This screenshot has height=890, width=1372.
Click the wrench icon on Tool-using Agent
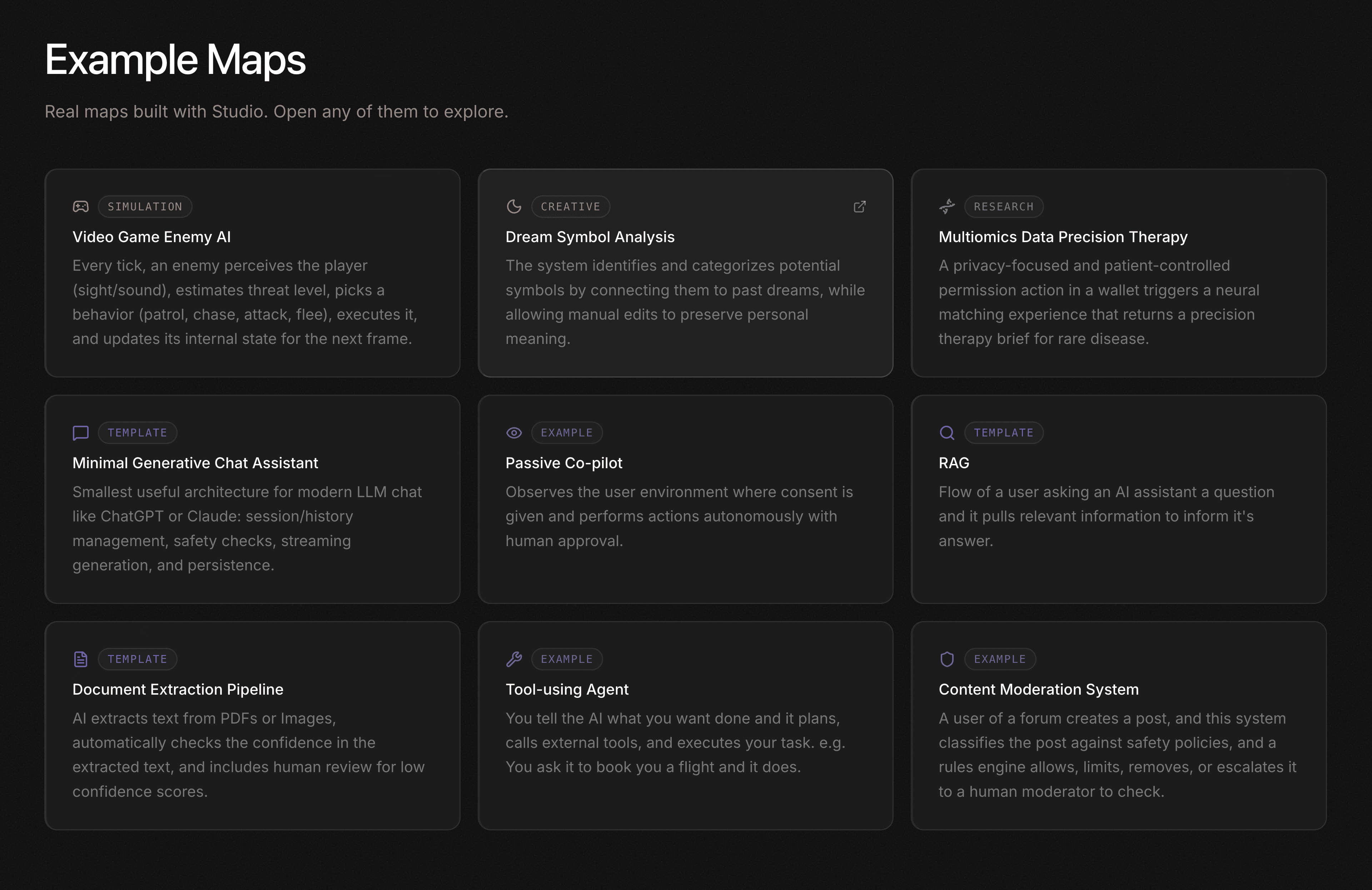tap(514, 659)
